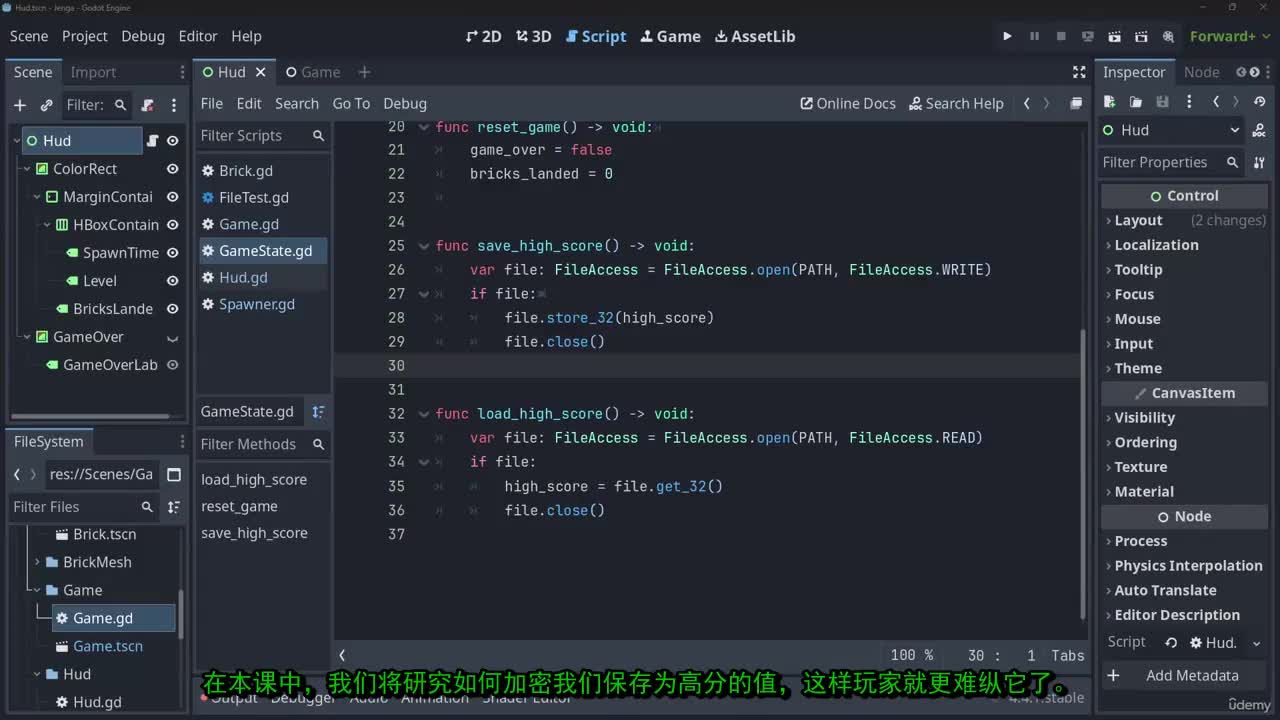Toggle visibility of Level node
This screenshot has height=720, width=1280.
pos(172,281)
